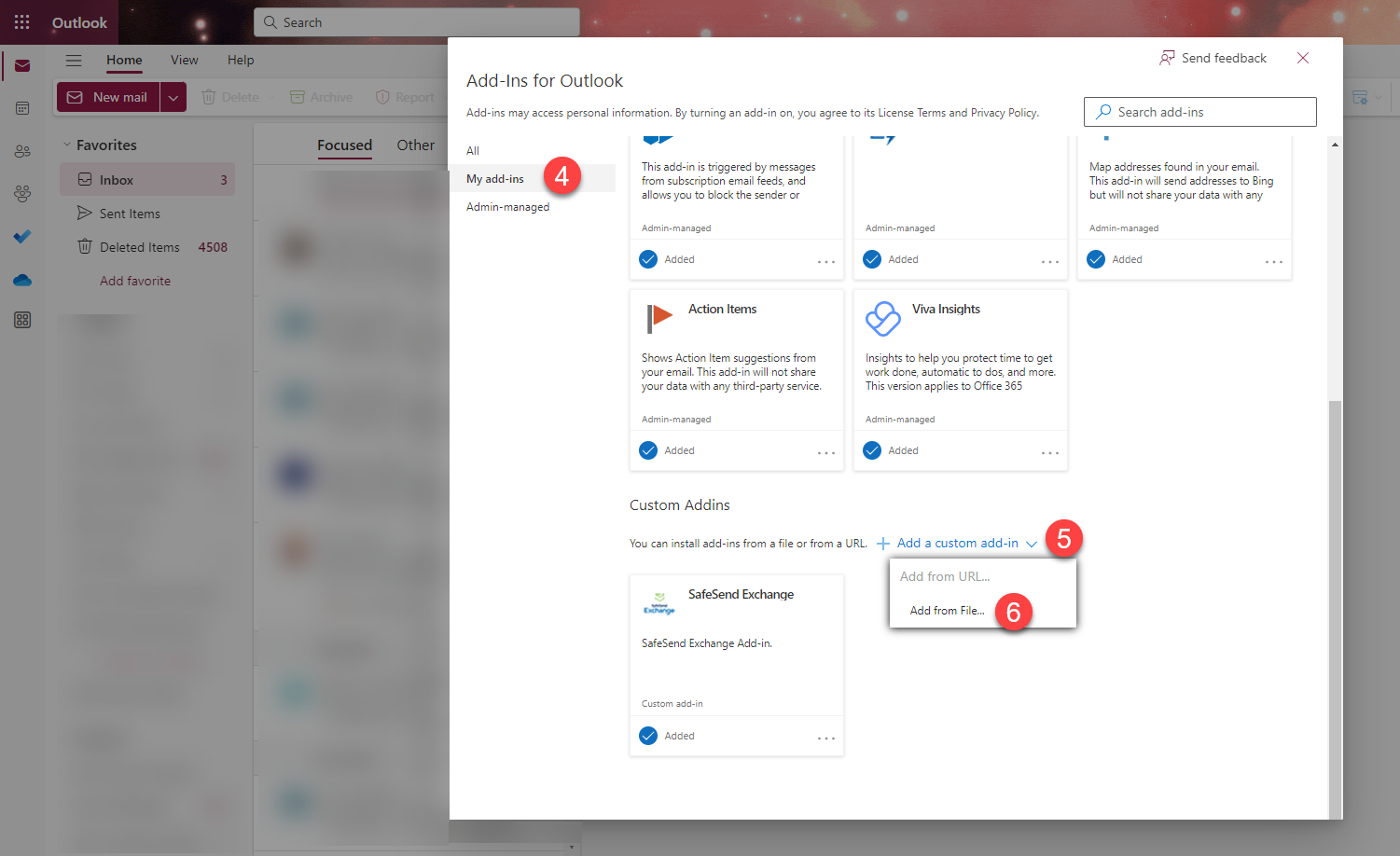Toggle the hamburger navigation pane icon
Screen dimensions: 1400x856
[74, 60]
